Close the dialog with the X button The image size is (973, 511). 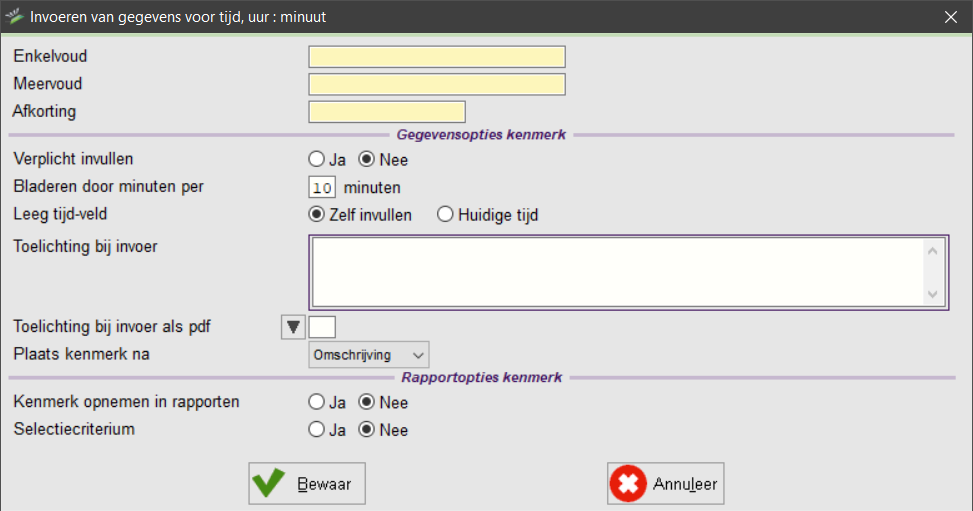tap(950, 17)
